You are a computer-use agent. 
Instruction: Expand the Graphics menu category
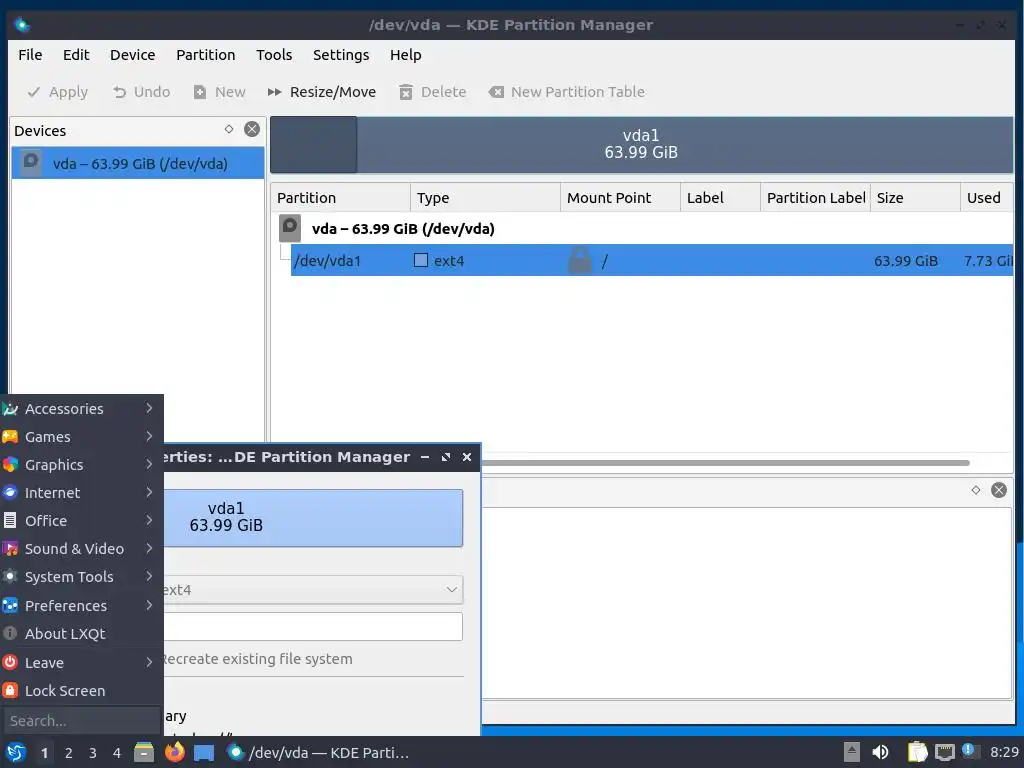(x=82, y=465)
